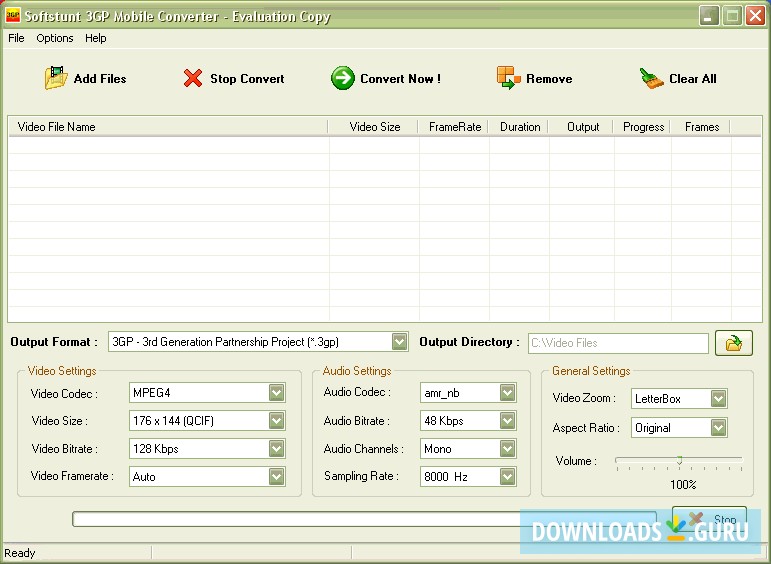Click the Add Files folder icon

tap(56, 78)
